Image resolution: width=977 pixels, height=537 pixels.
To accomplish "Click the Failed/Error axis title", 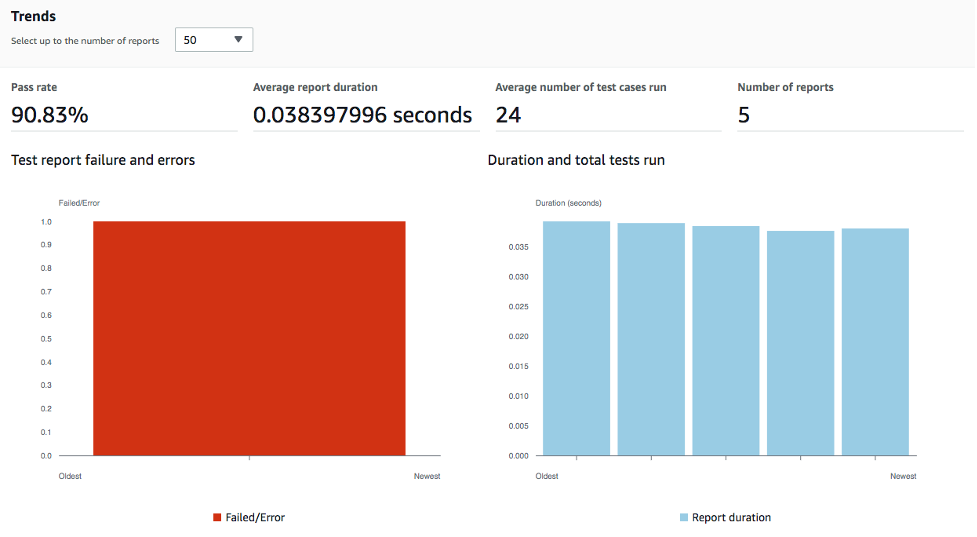I will [79, 203].
